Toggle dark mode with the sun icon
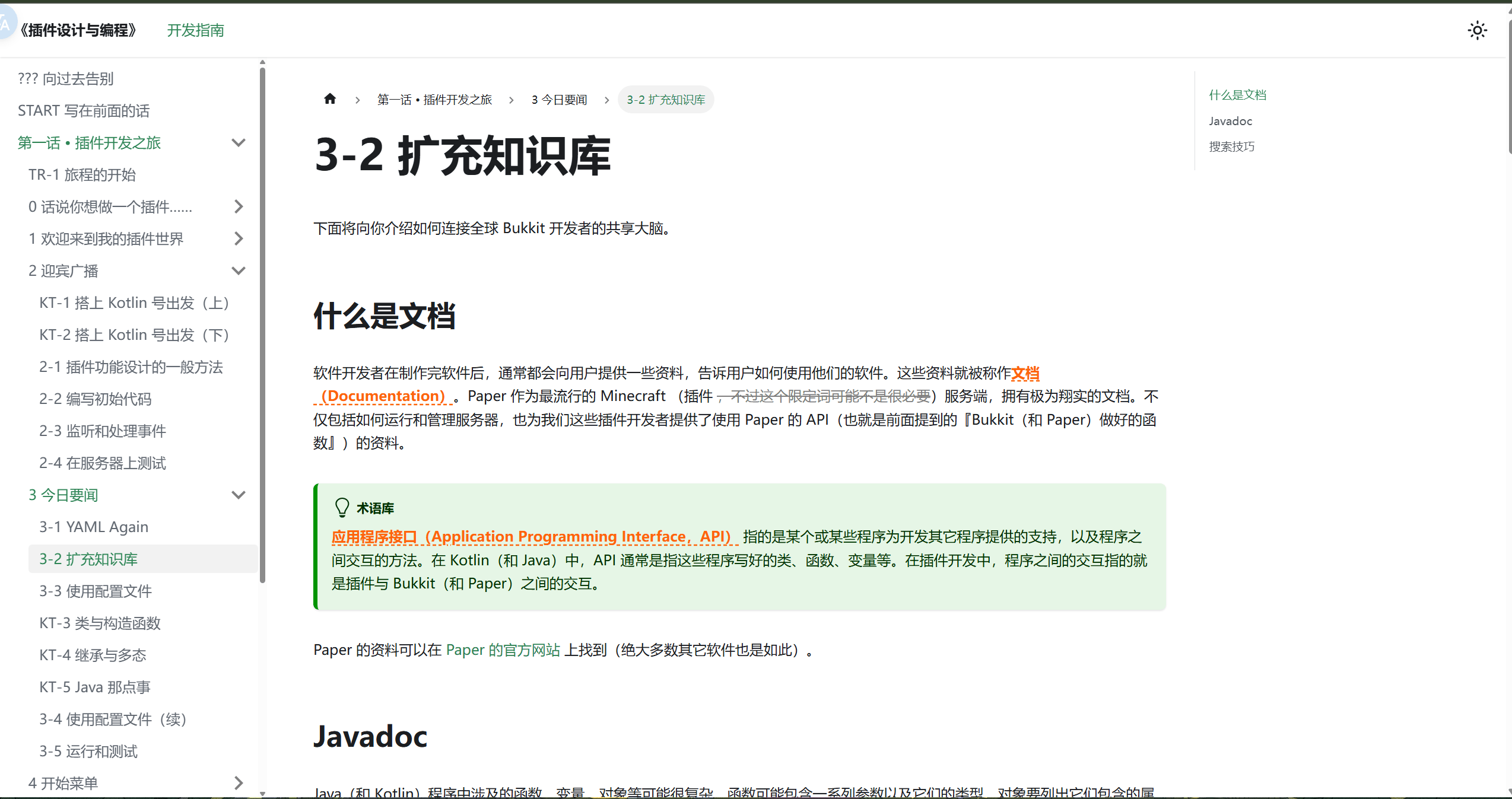 point(1477,30)
